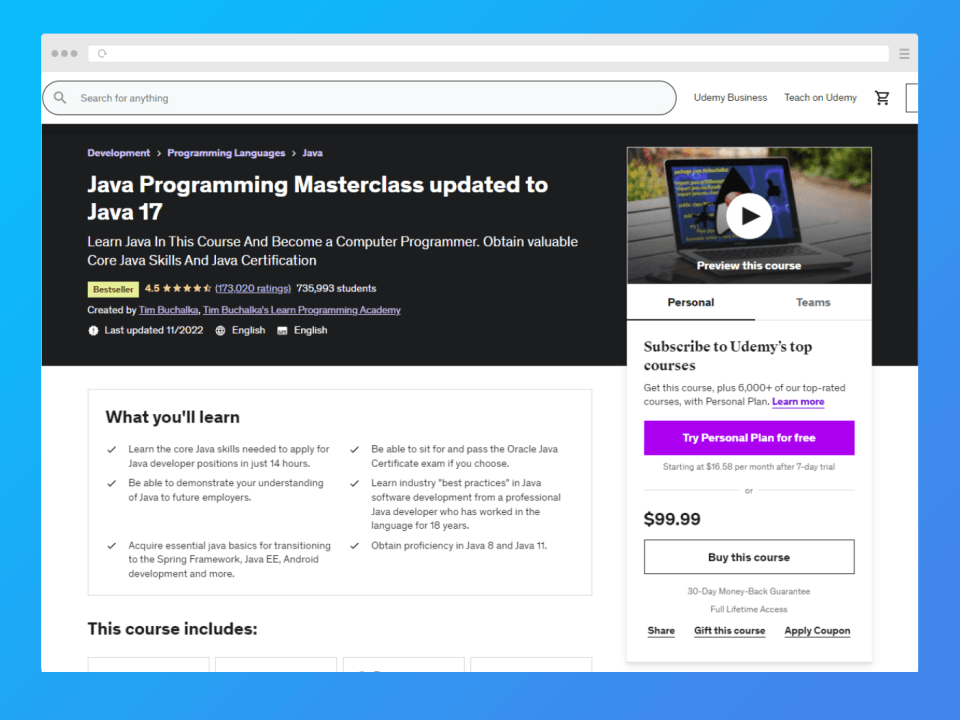Click the star rating icons

pyautogui.click(x=187, y=288)
